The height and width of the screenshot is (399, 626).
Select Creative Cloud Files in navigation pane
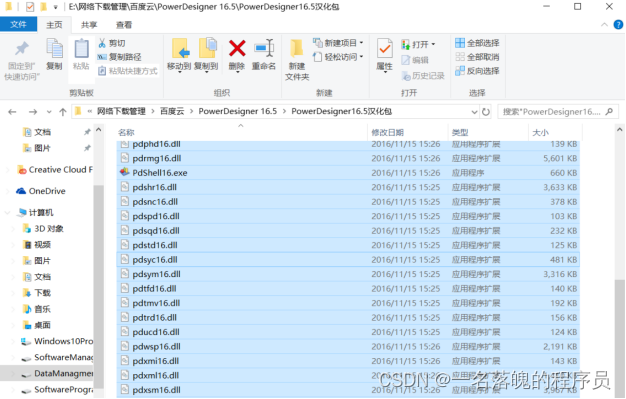tap(55, 170)
